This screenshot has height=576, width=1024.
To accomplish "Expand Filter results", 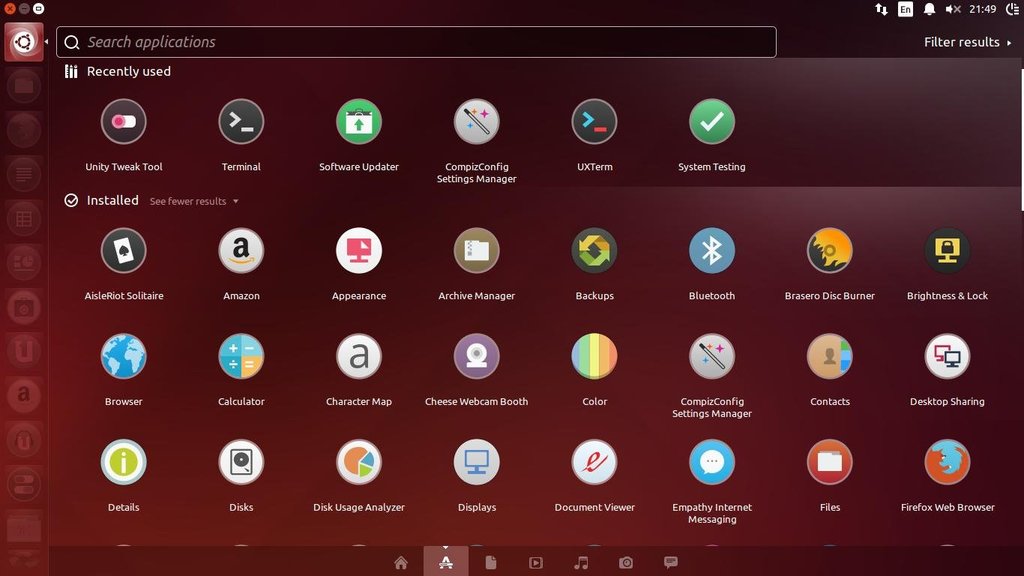I will click(x=967, y=42).
